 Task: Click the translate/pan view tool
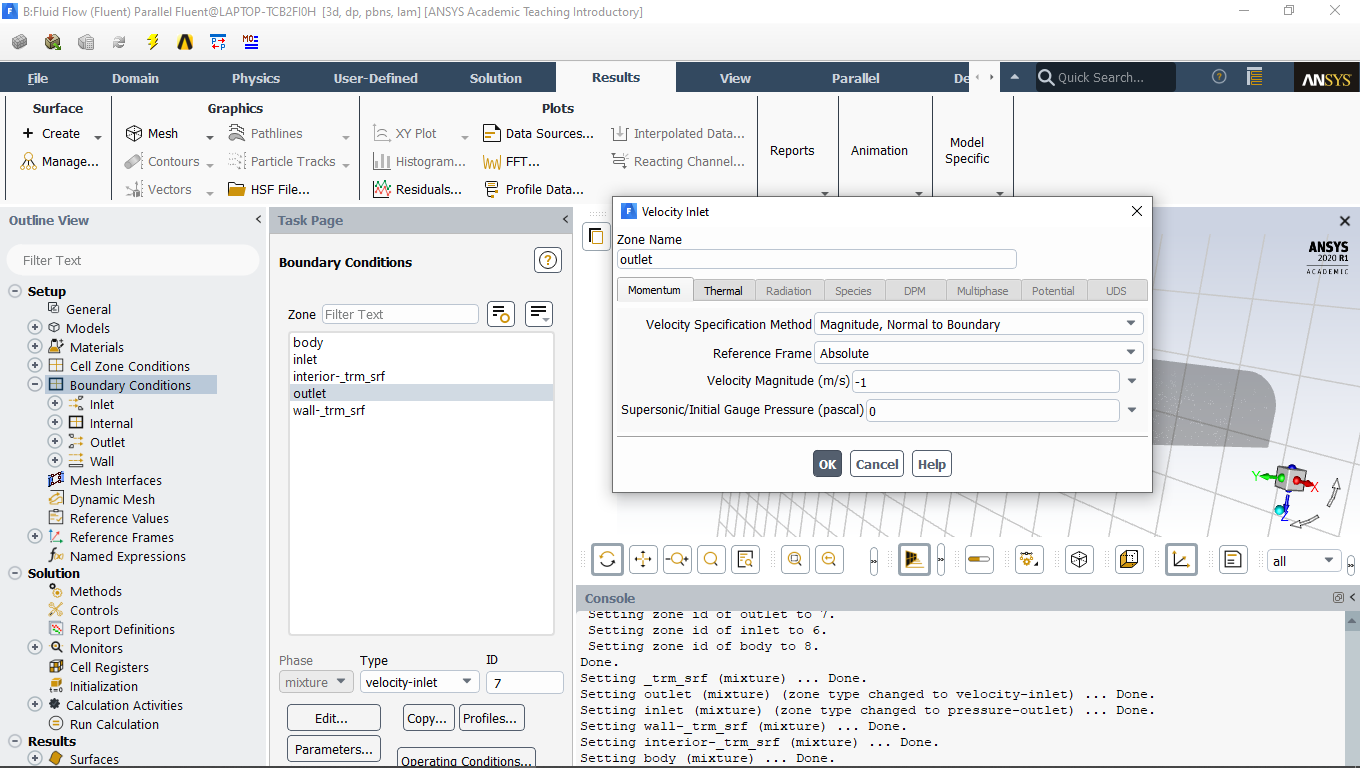643,560
